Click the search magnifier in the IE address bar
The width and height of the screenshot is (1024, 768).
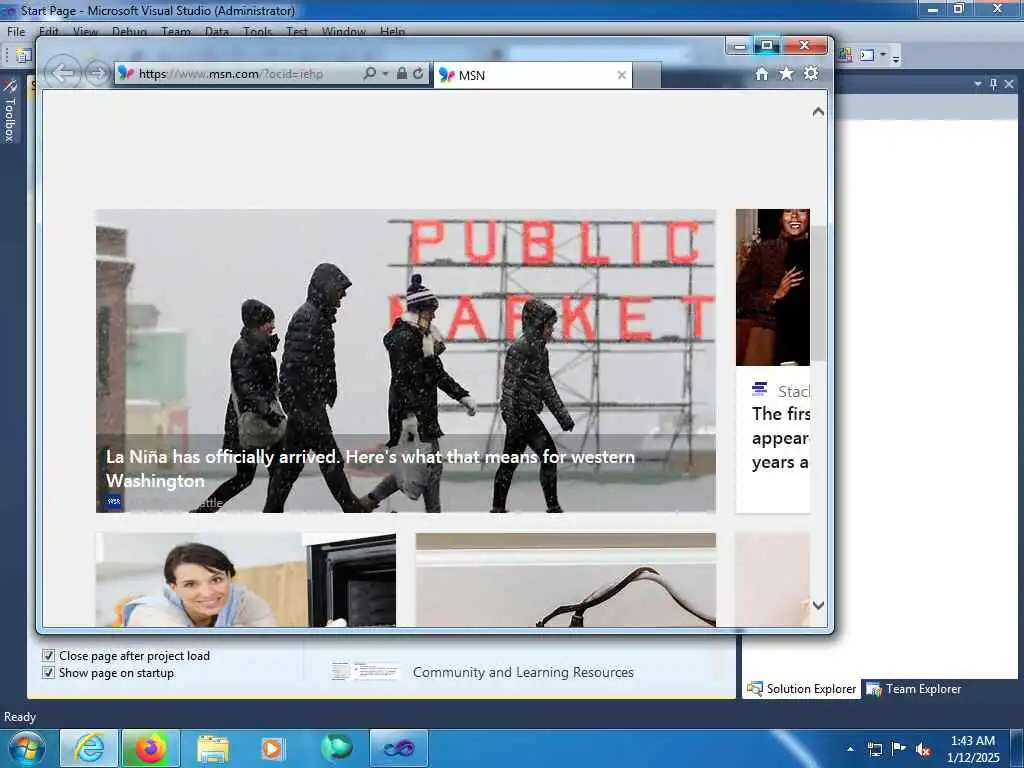tap(370, 73)
